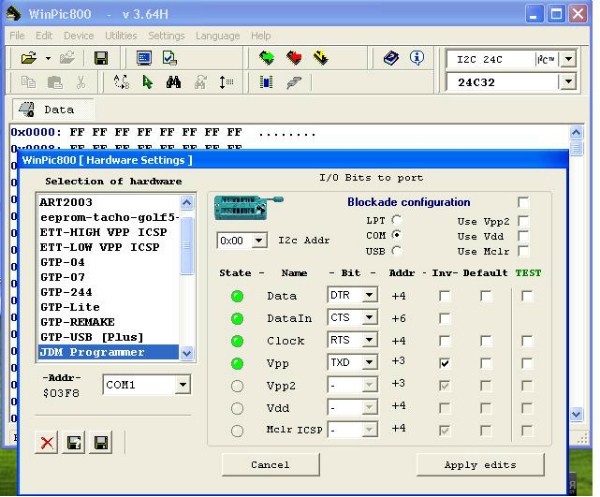600x497 pixels.
Task: Open the DataIn bit CTS dropdown
Action: (369, 317)
